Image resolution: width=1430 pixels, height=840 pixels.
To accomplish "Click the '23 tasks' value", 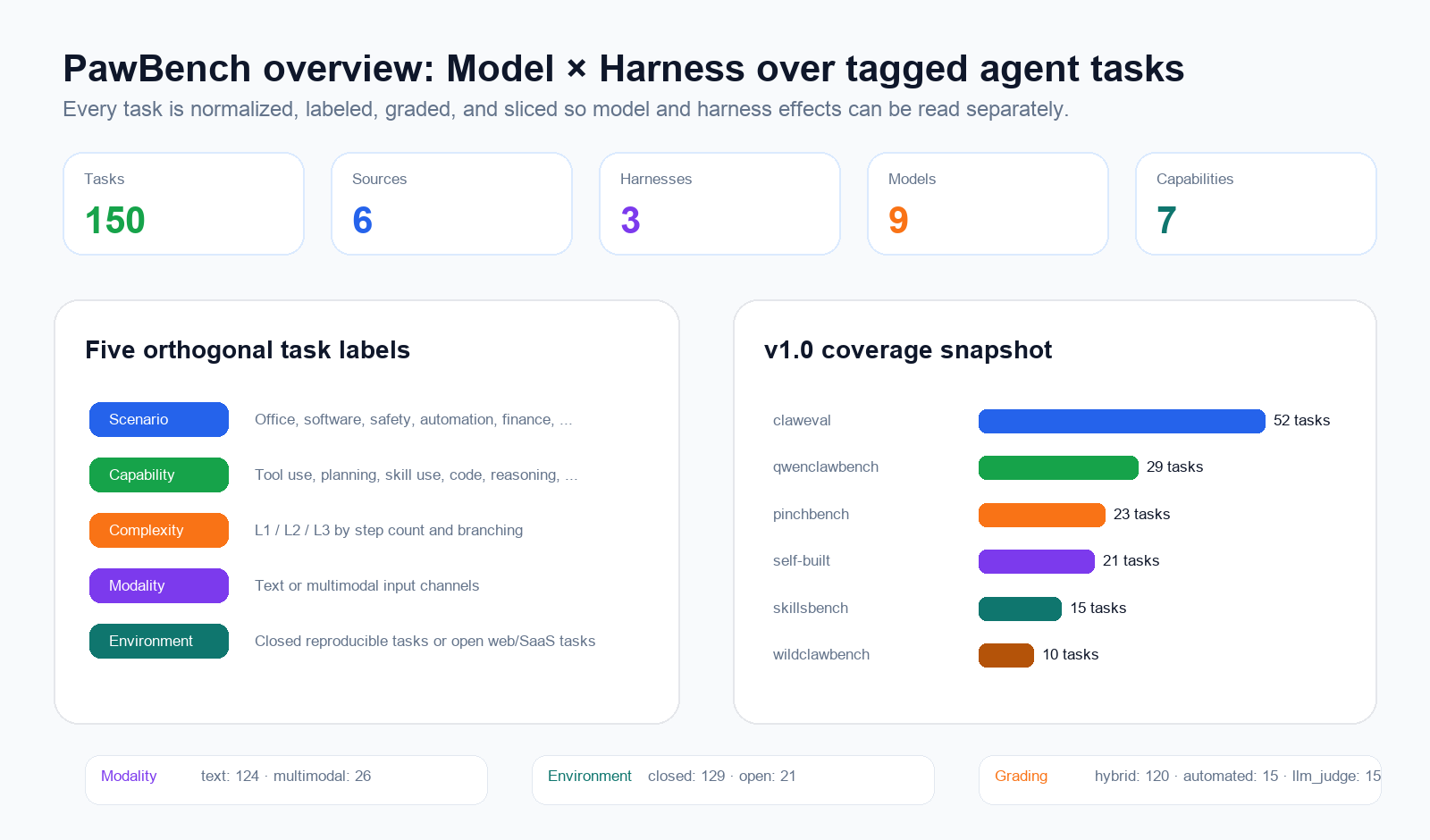I will tap(1141, 514).
